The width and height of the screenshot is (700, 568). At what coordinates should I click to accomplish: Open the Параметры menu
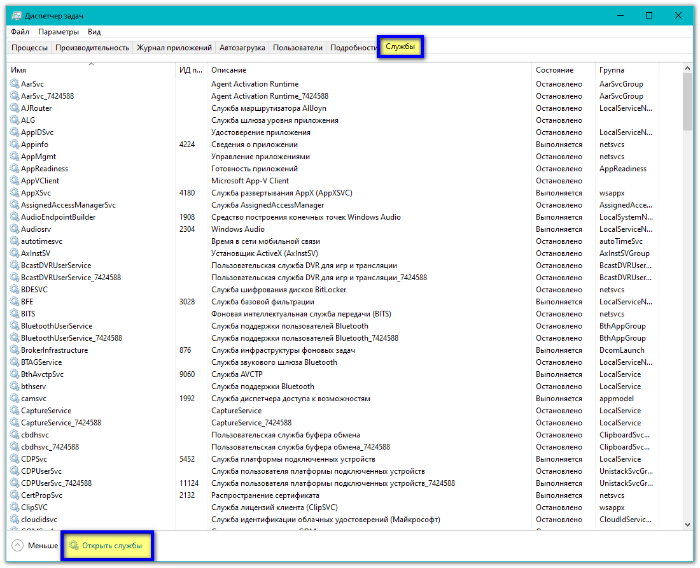[59, 32]
